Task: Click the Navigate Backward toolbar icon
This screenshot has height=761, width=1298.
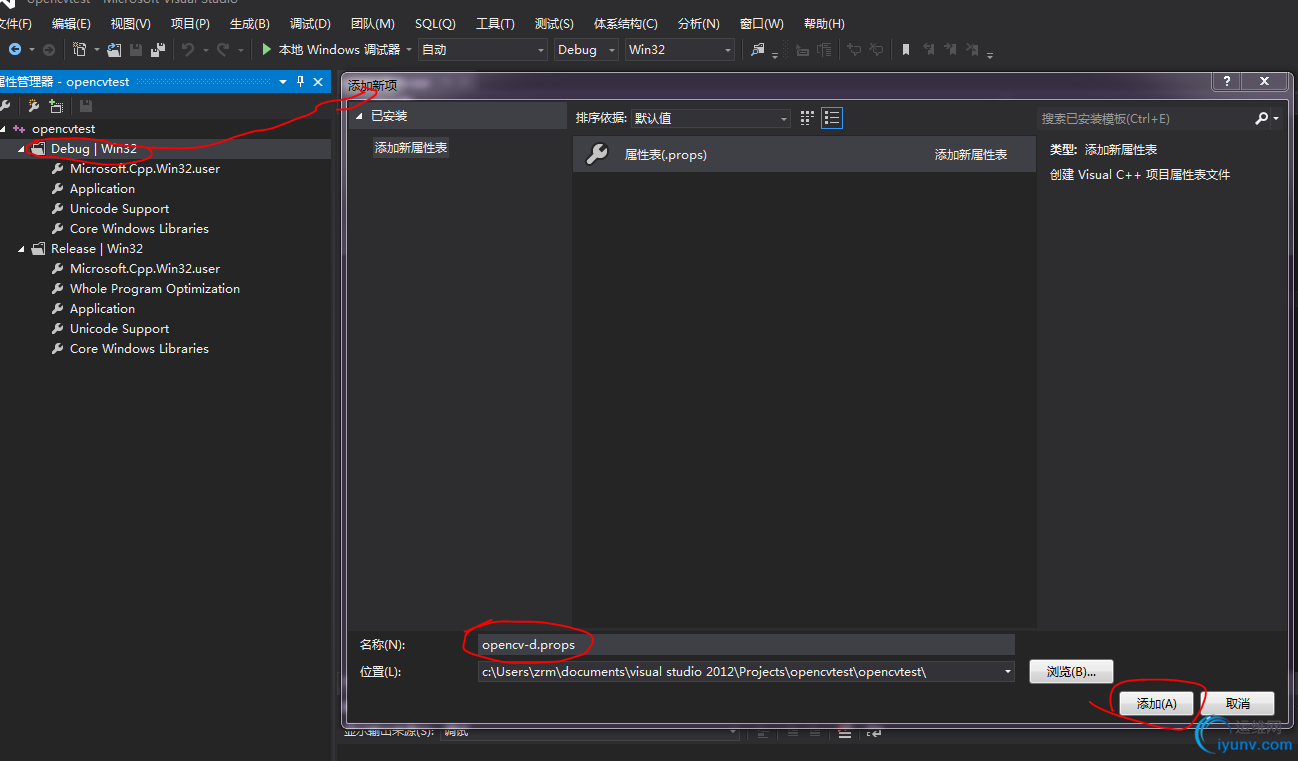Action: tap(15, 49)
